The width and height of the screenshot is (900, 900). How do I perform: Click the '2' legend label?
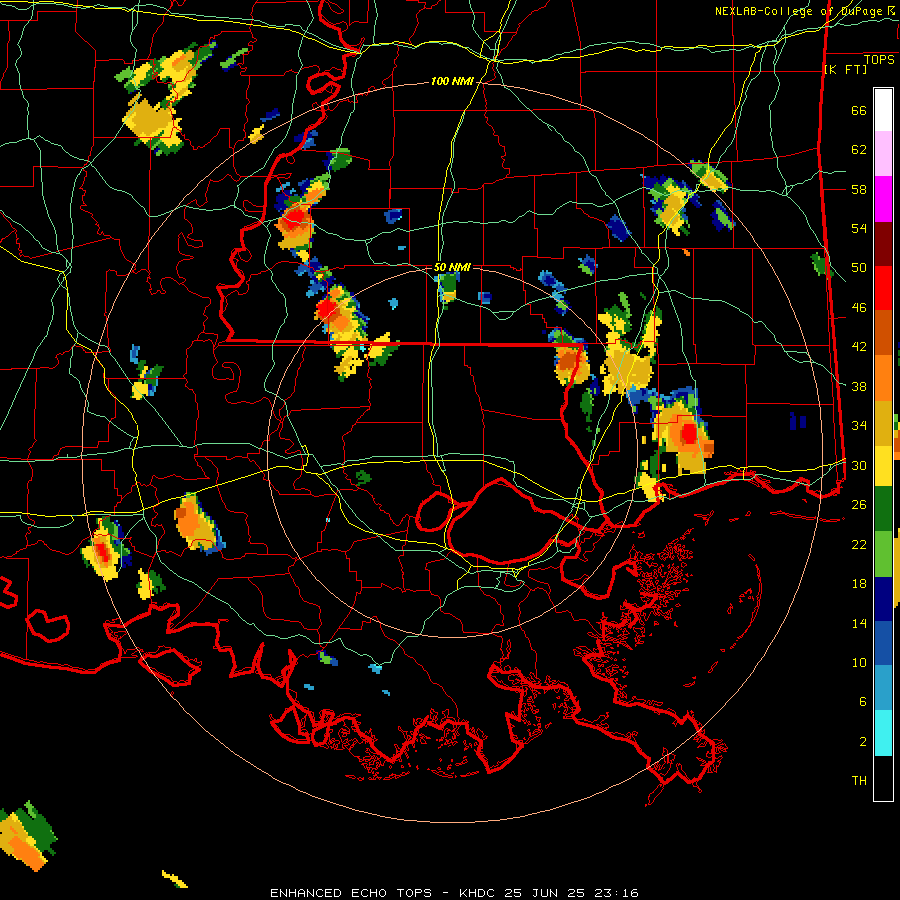pos(863,742)
